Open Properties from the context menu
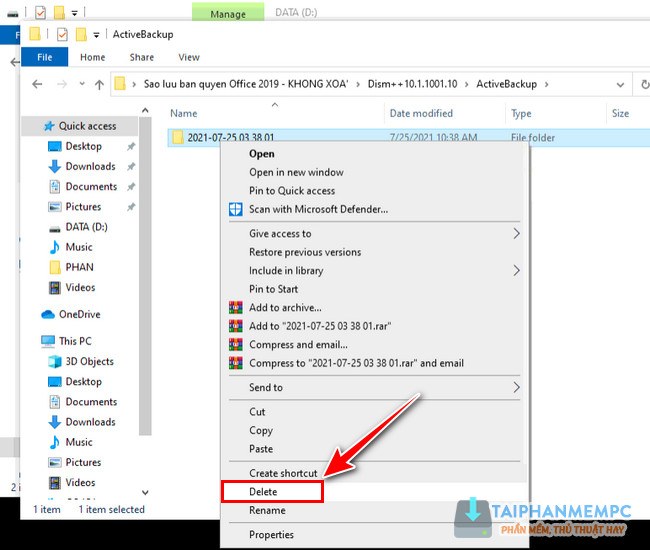Image resolution: width=650 pixels, height=550 pixels. tap(271, 535)
